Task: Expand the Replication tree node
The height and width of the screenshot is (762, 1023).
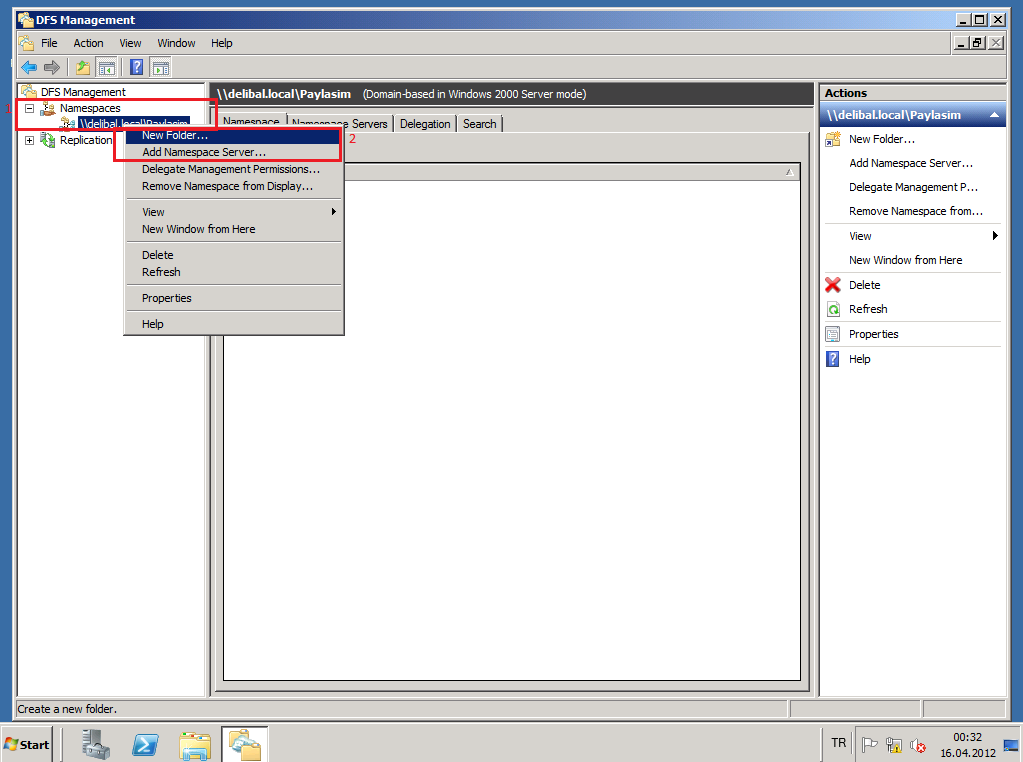Action: (29, 140)
